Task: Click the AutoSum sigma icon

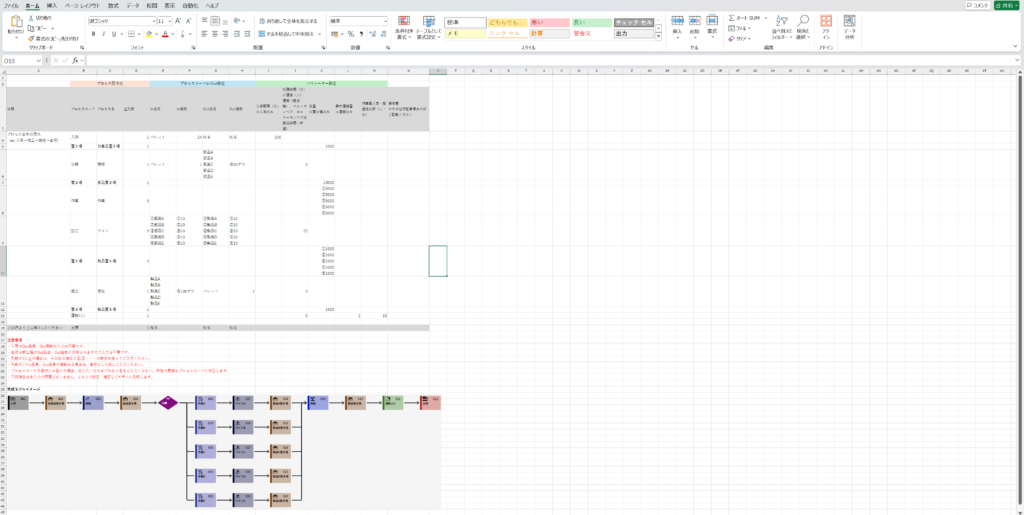Action: (x=731, y=17)
